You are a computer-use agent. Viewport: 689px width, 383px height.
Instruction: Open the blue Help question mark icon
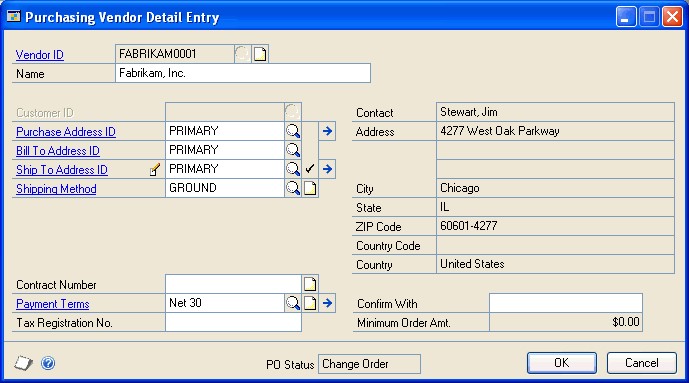[x=48, y=363]
